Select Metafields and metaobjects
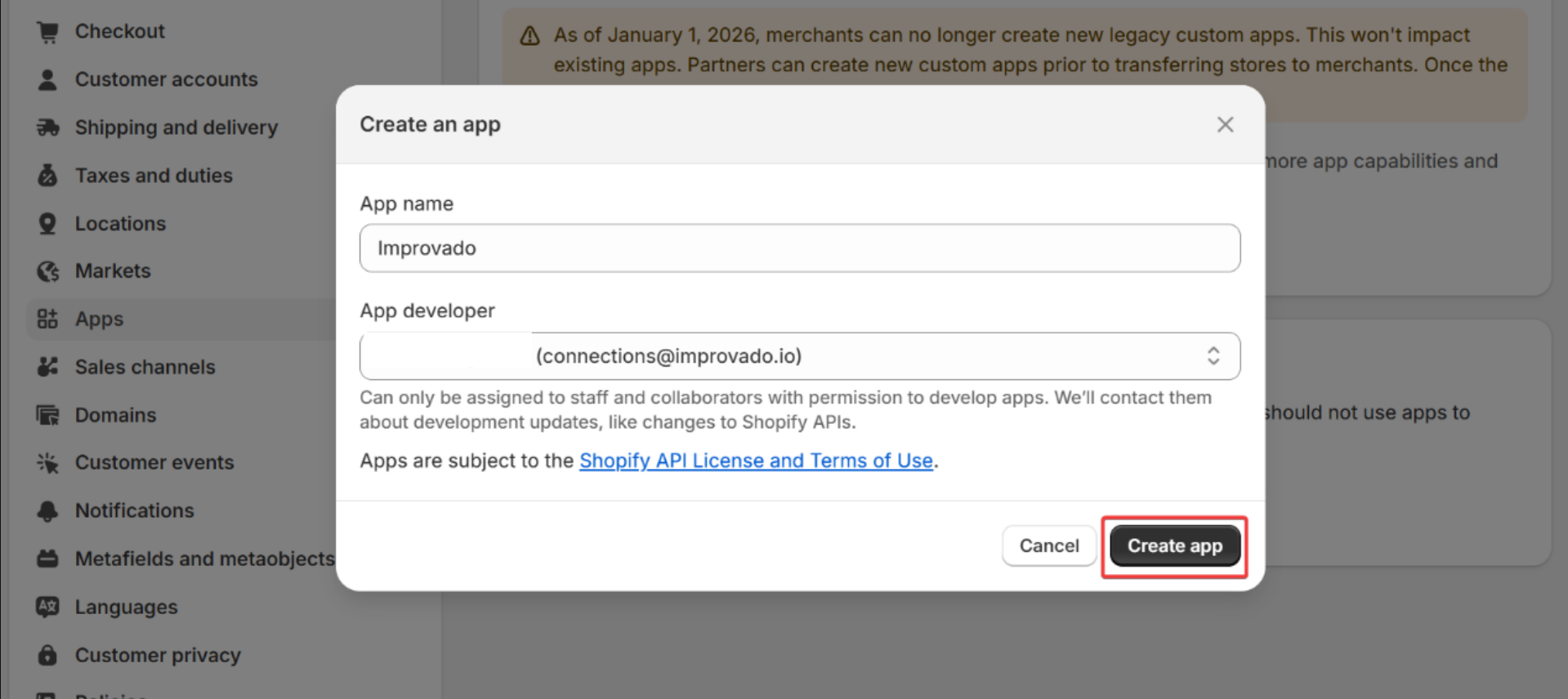Screen dimensions: 1568x699 coord(204,559)
